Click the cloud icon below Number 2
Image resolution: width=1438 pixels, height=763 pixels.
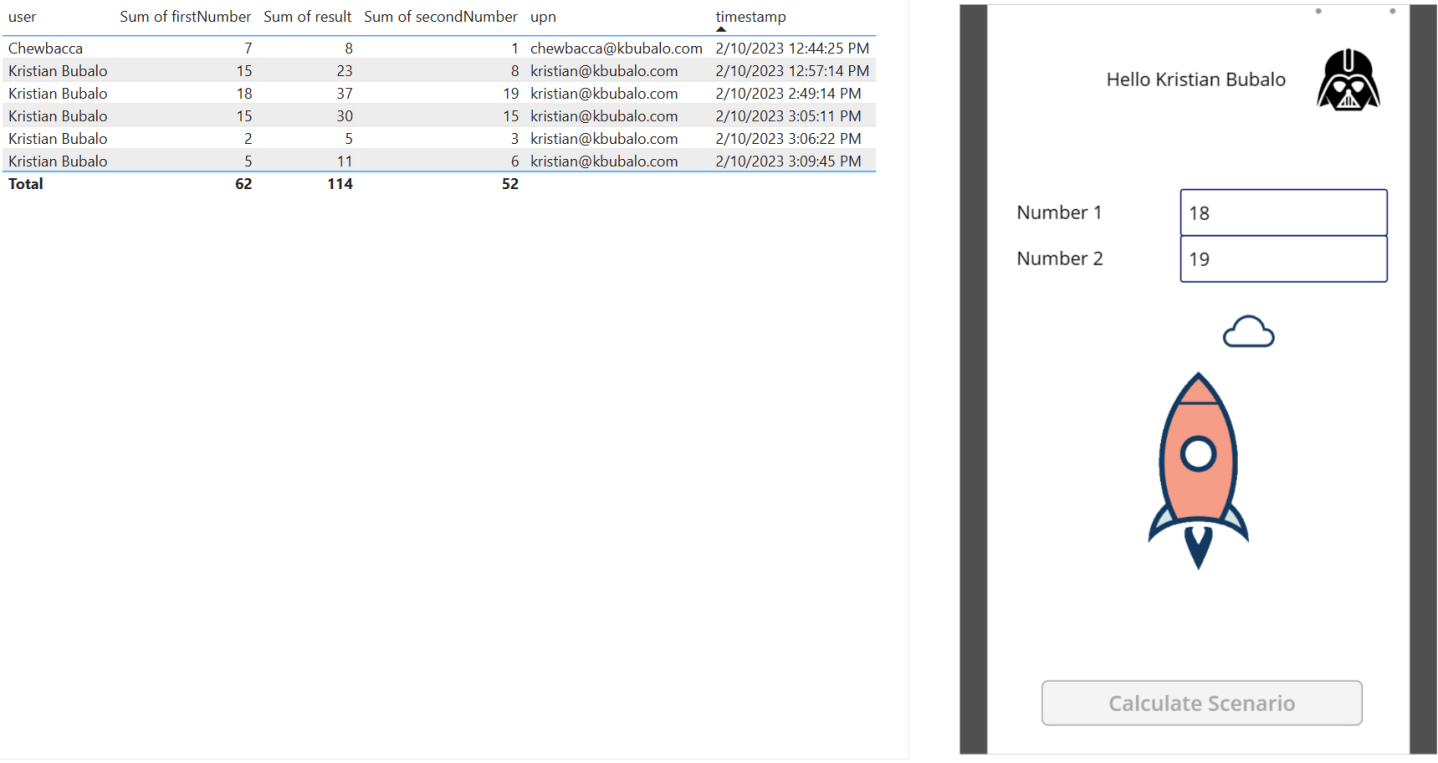[x=1248, y=332]
